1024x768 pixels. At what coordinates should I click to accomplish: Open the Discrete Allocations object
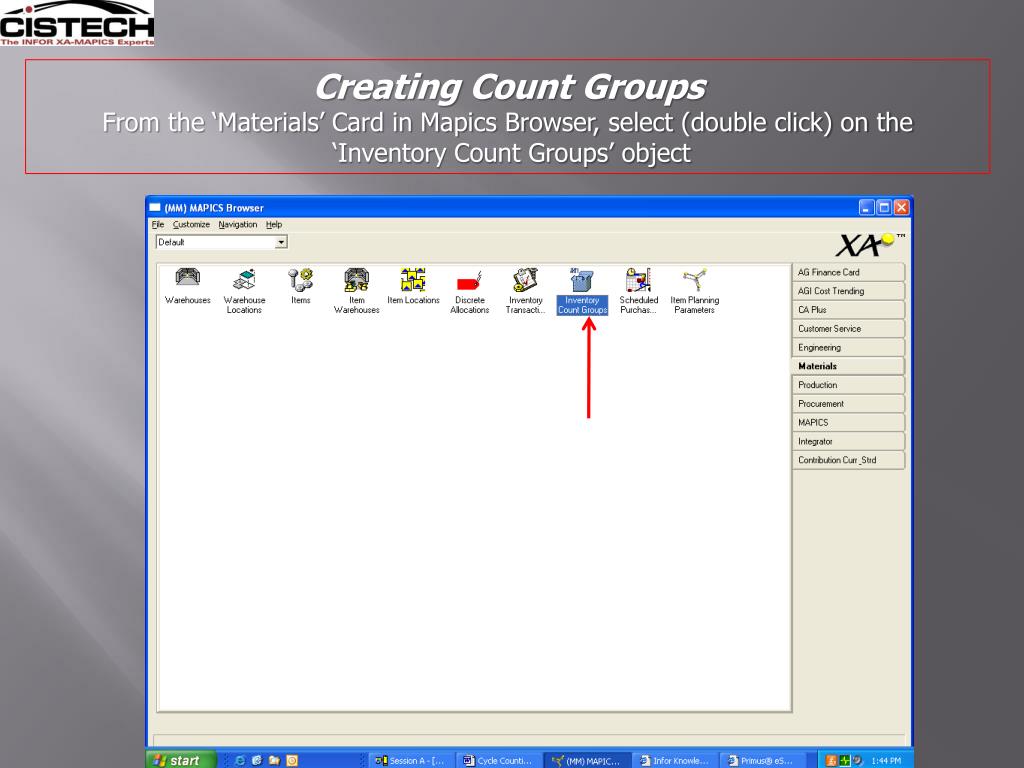coord(470,291)
